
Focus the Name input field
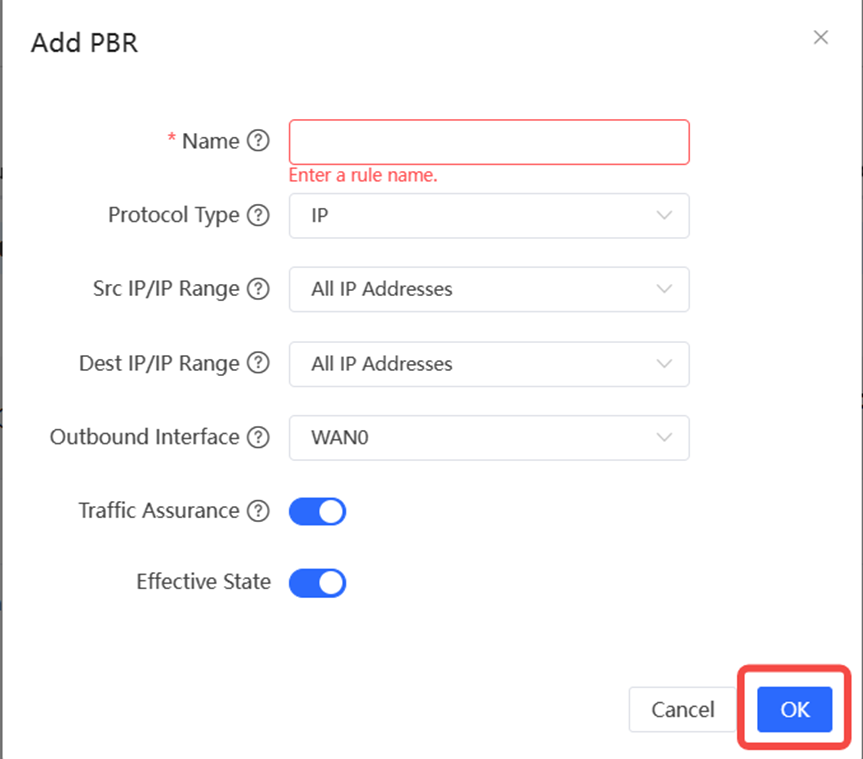[489, 142]
